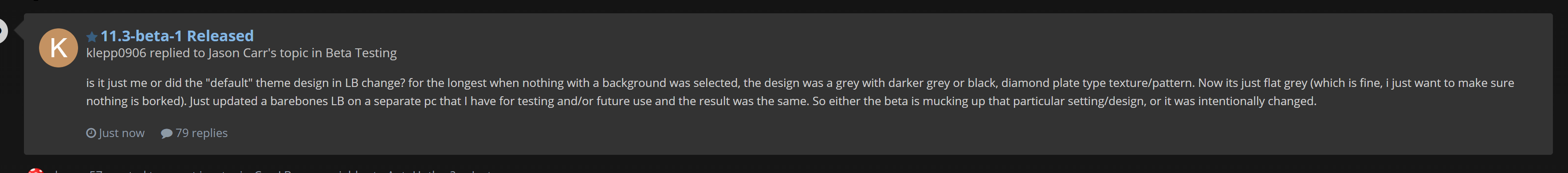Click the speech bubble replies icon
Viewport: 1568px width, 173px height.
tap(166, 133)
